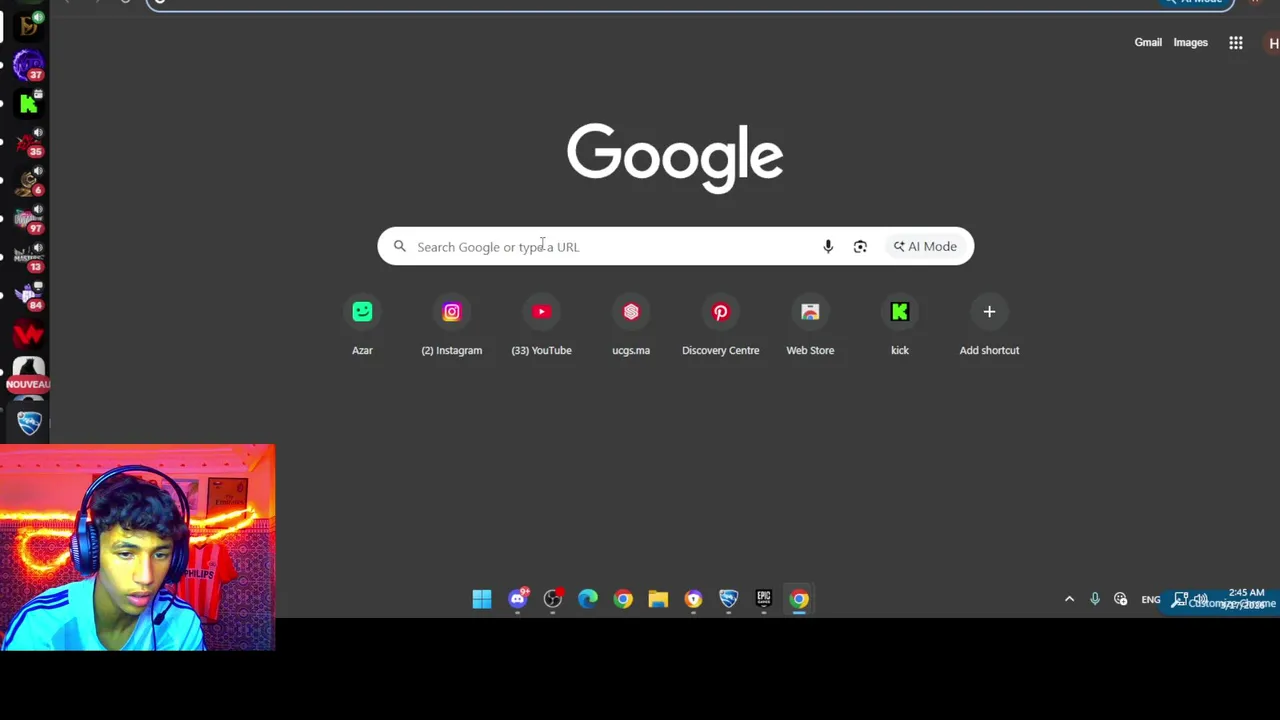Image resolution: width=1280 pixels, height=720 pixels.
Task: Open the Discord server with 13 badge
Action: click(29, 257)
